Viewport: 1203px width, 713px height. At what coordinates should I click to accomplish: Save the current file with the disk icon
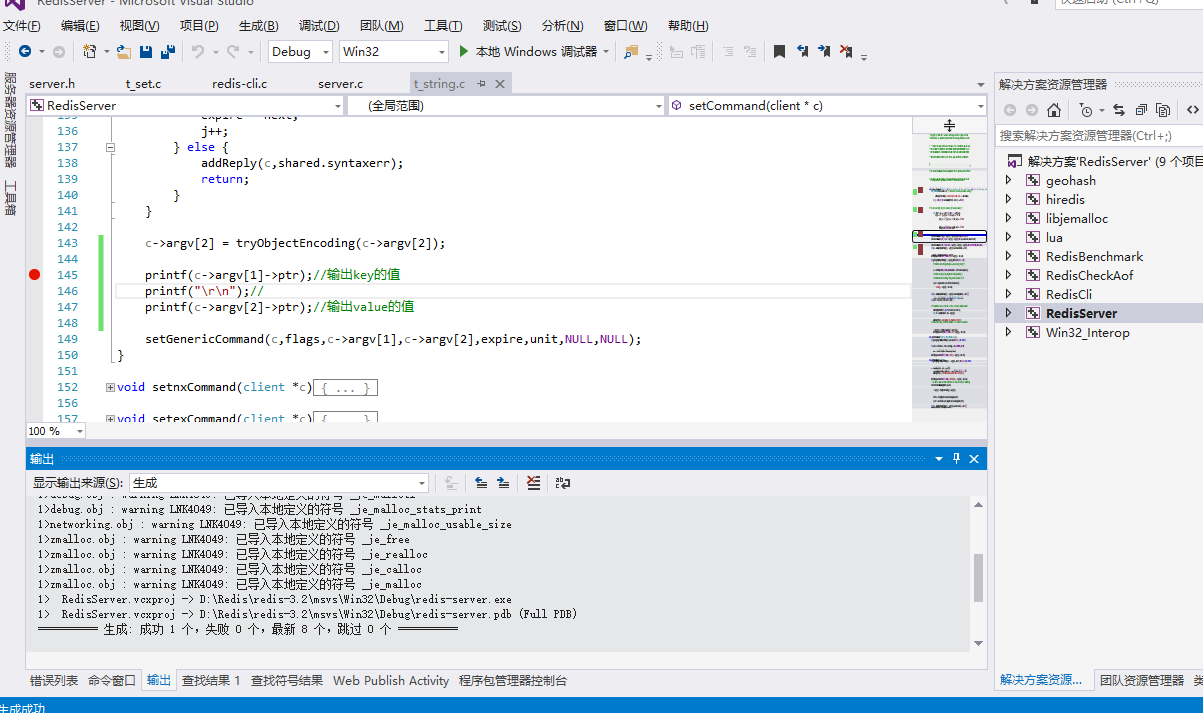146,51
